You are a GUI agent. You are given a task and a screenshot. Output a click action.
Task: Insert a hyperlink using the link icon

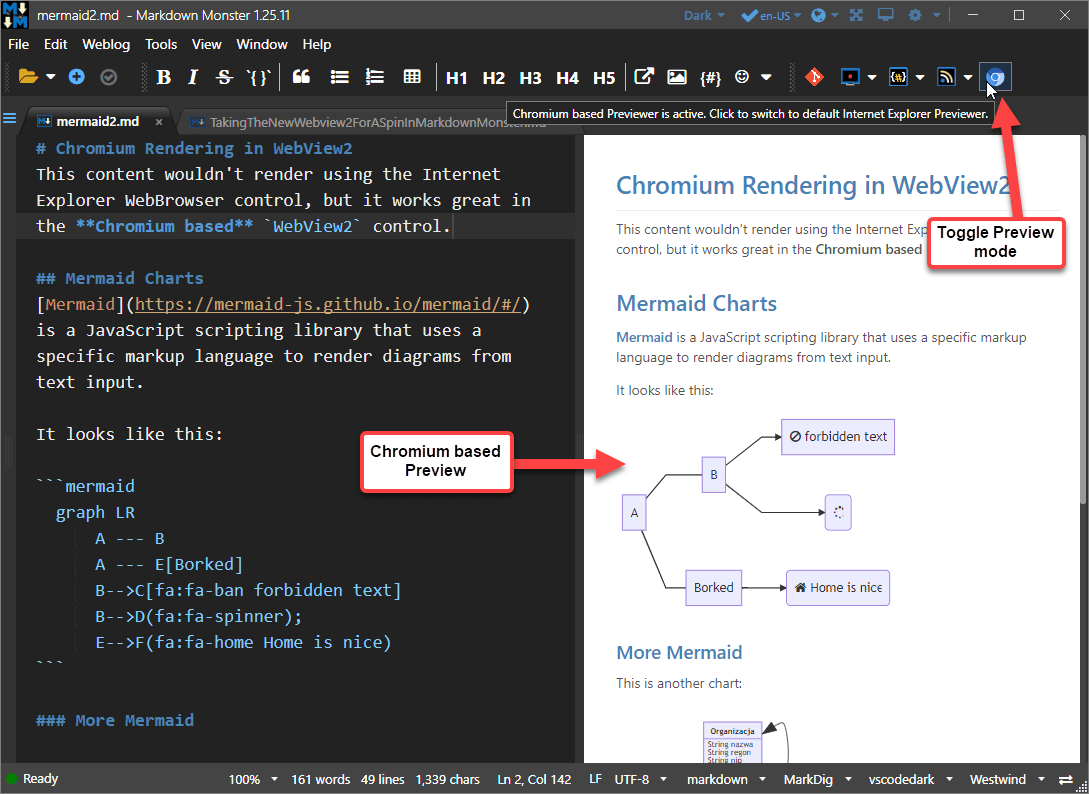[644, 76]
